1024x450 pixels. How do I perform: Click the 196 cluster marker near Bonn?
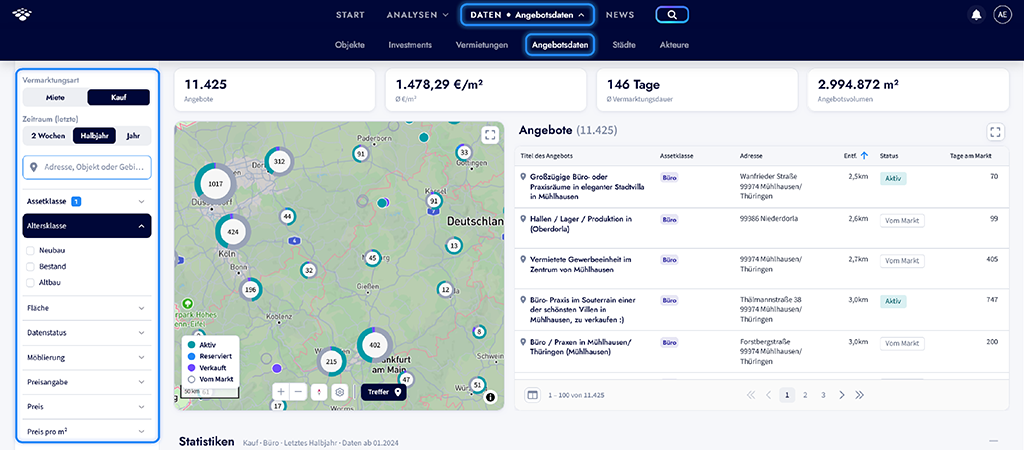coord(250,289)
